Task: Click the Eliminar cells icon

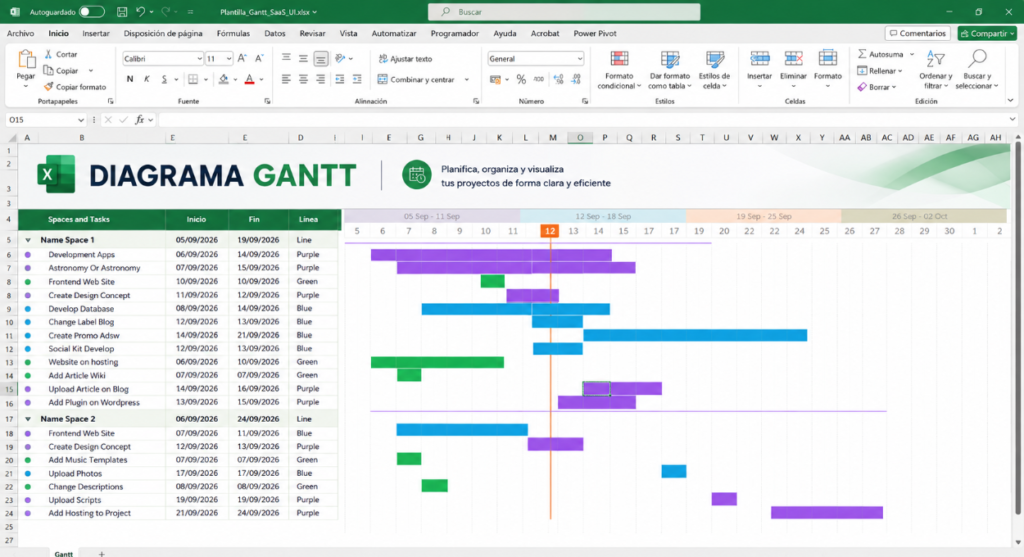Action: 793,59
